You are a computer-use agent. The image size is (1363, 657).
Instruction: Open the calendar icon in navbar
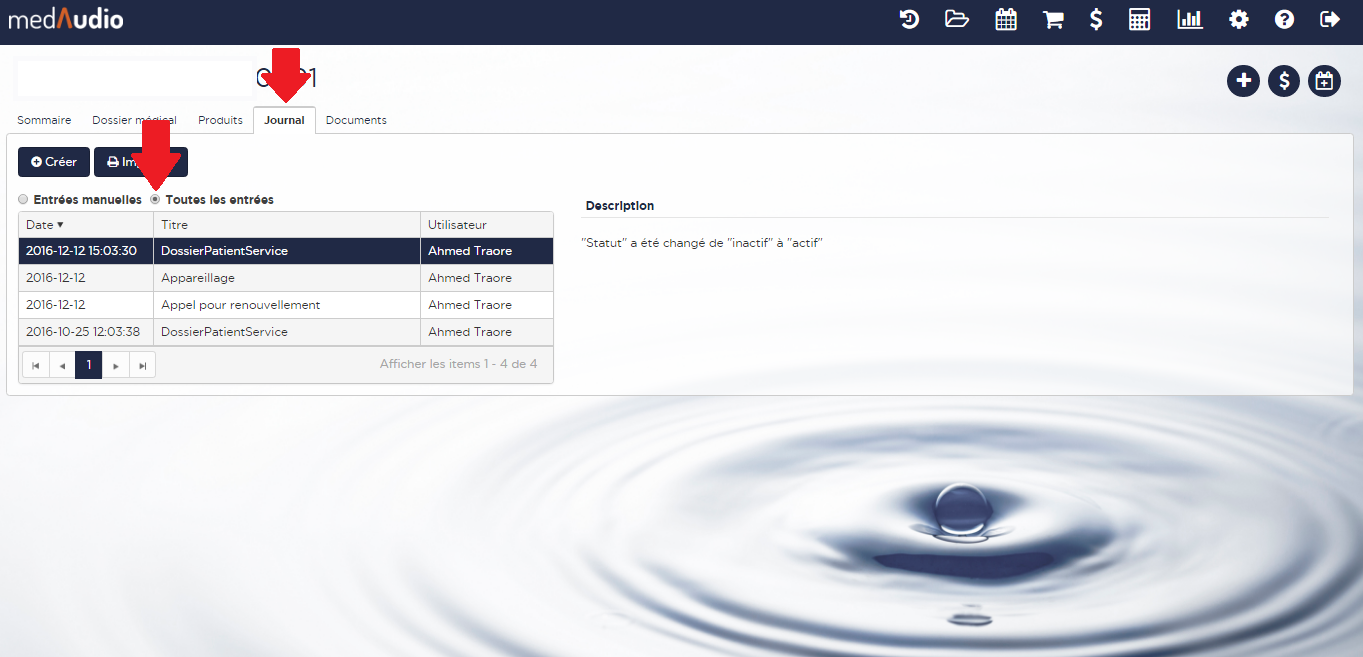coord(1006,20)
